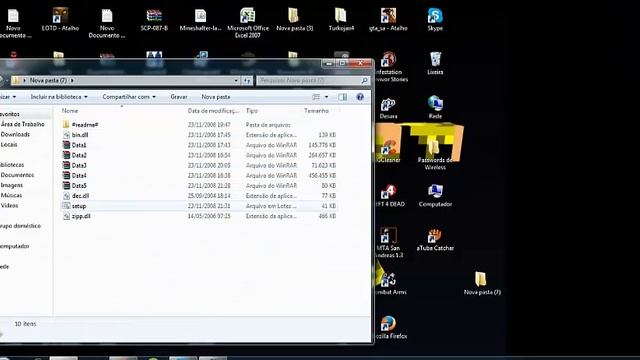Image resolution: width=640 pixels, height=360 pixels.
Task: Click the search magnifier in Explorer
Action: tap(364, 80)
